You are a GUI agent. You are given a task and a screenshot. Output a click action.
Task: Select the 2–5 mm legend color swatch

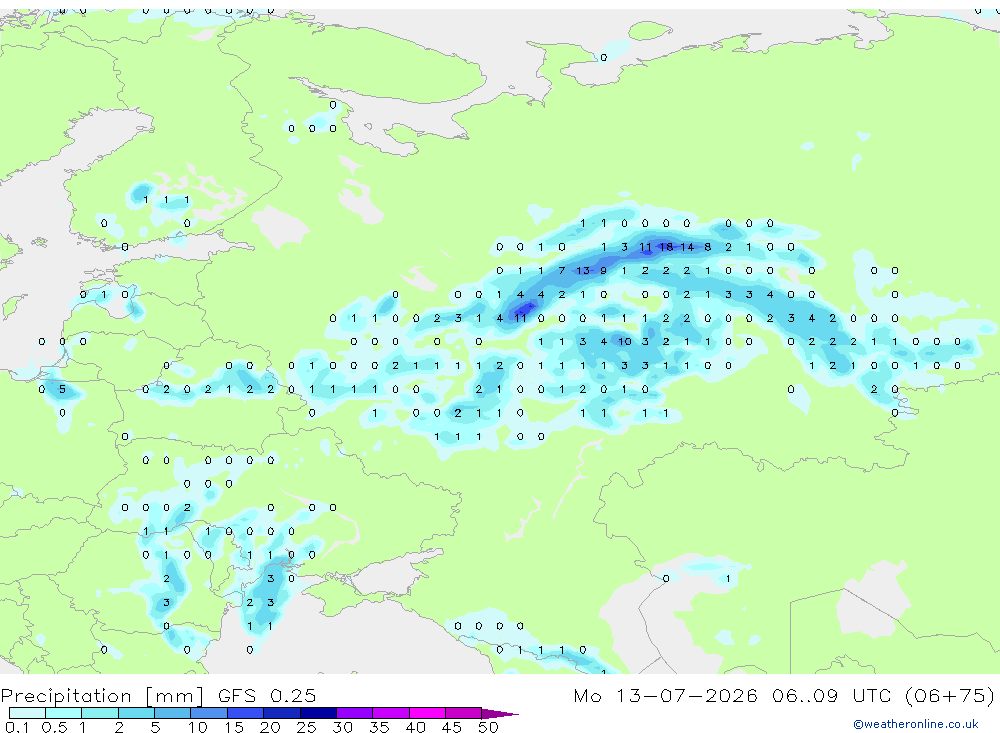136,713
